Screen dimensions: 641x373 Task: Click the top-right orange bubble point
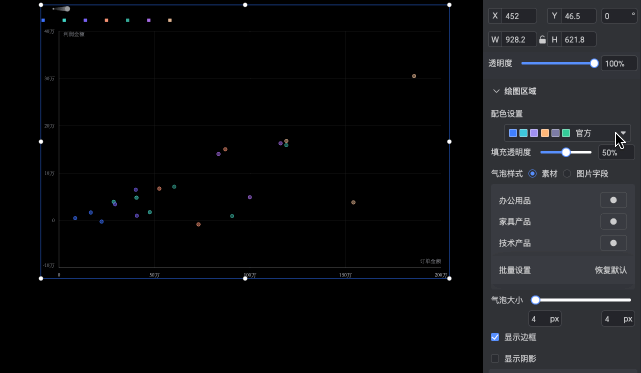[x=414, y=76]
